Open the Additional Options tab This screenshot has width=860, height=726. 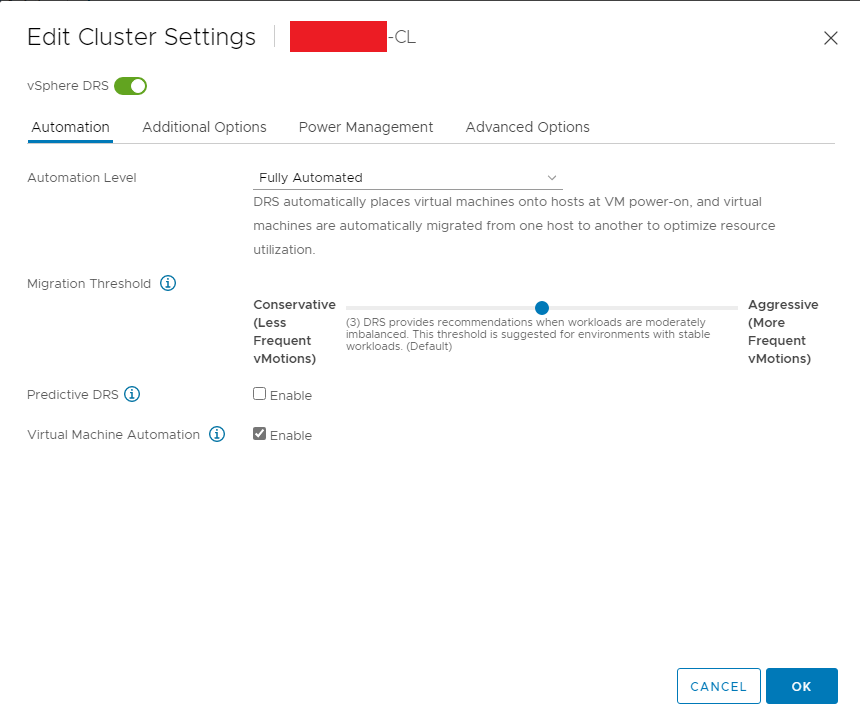coord(204,127)
